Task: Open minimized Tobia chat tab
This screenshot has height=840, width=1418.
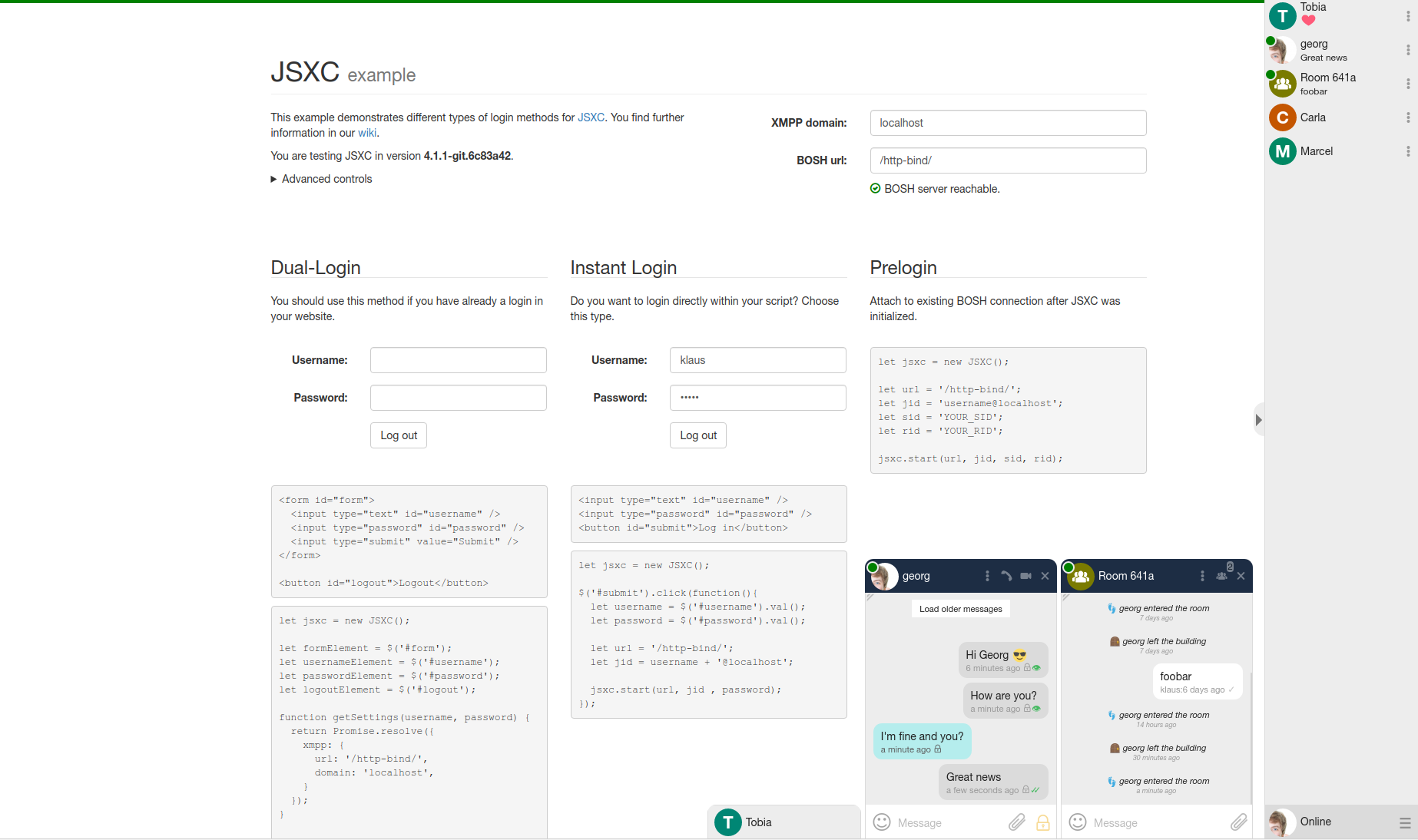Action: tap(784, 822)
